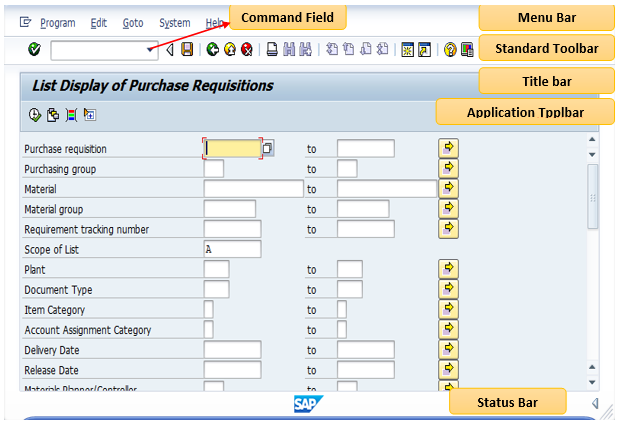Click the Purchasing group from field
621x424 pixels.
[x=213, y=169]
